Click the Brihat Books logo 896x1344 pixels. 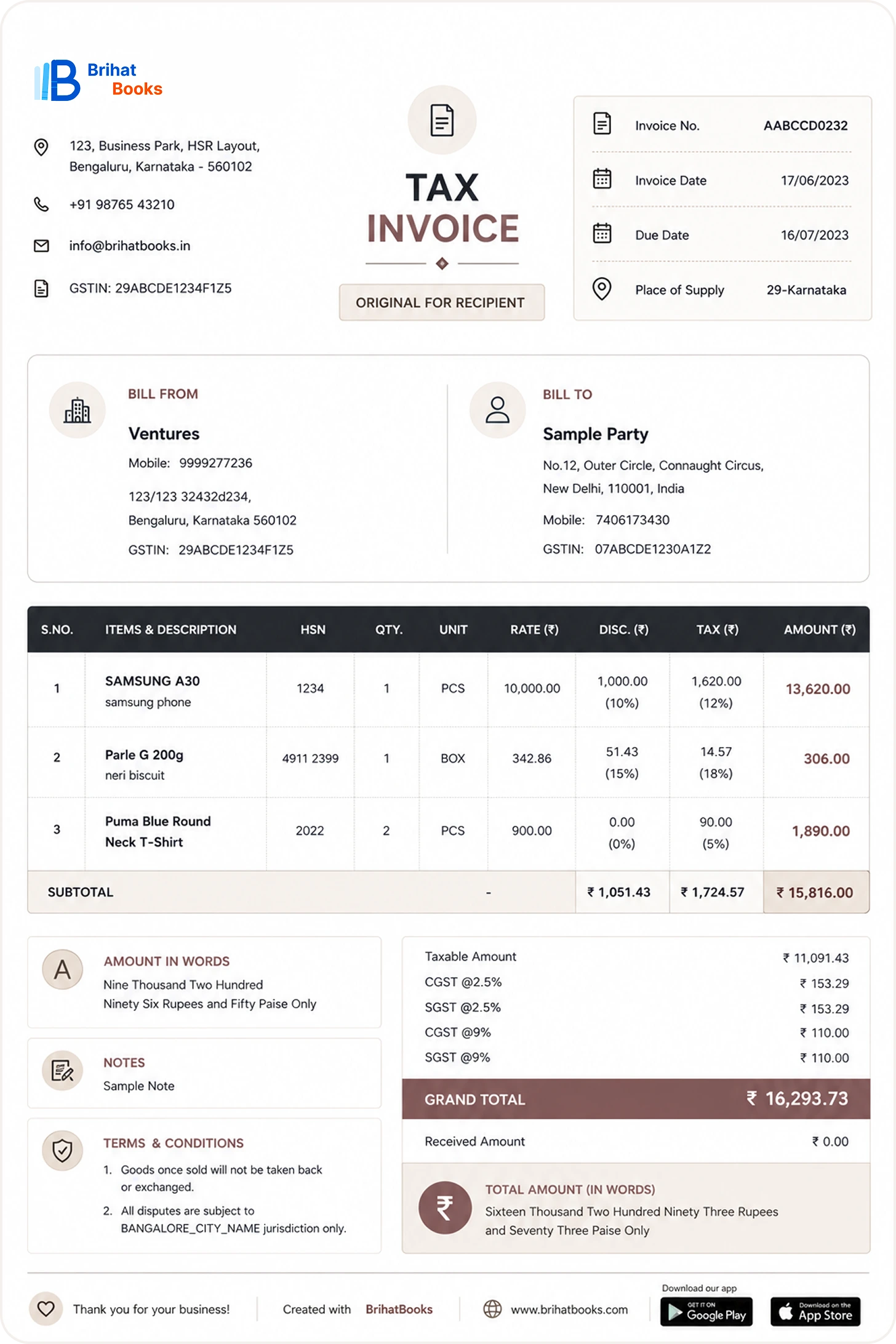click(98, 80)
